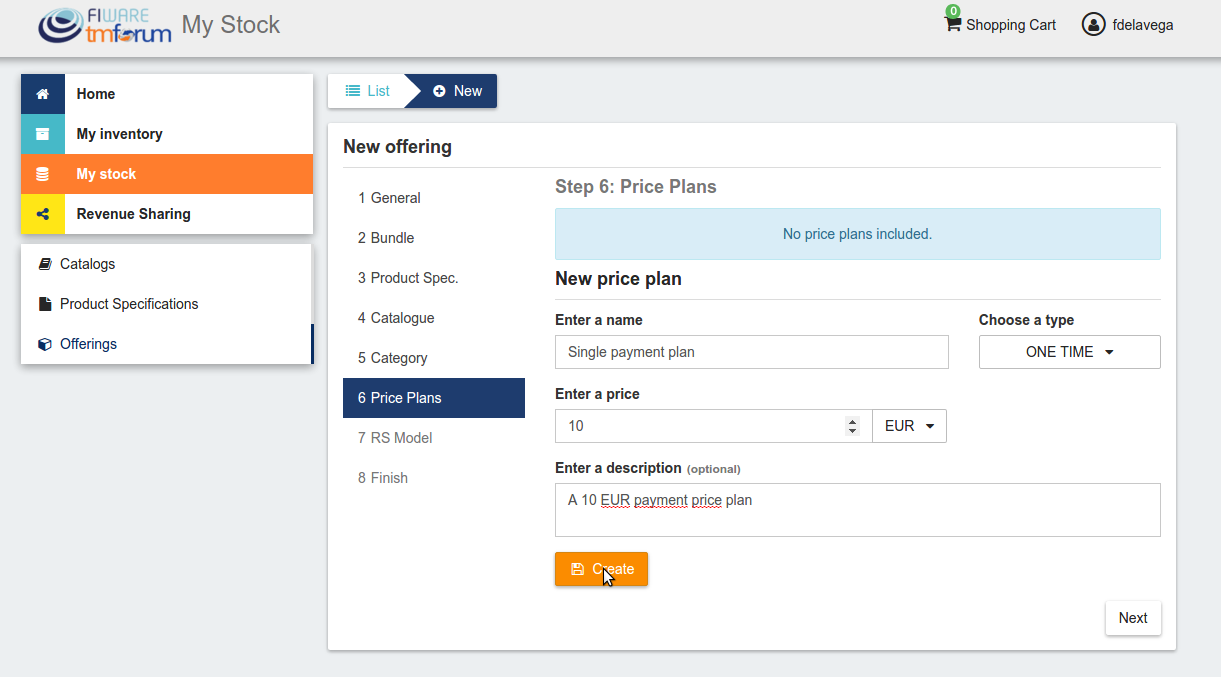Click the description text area

click(857, 510)
